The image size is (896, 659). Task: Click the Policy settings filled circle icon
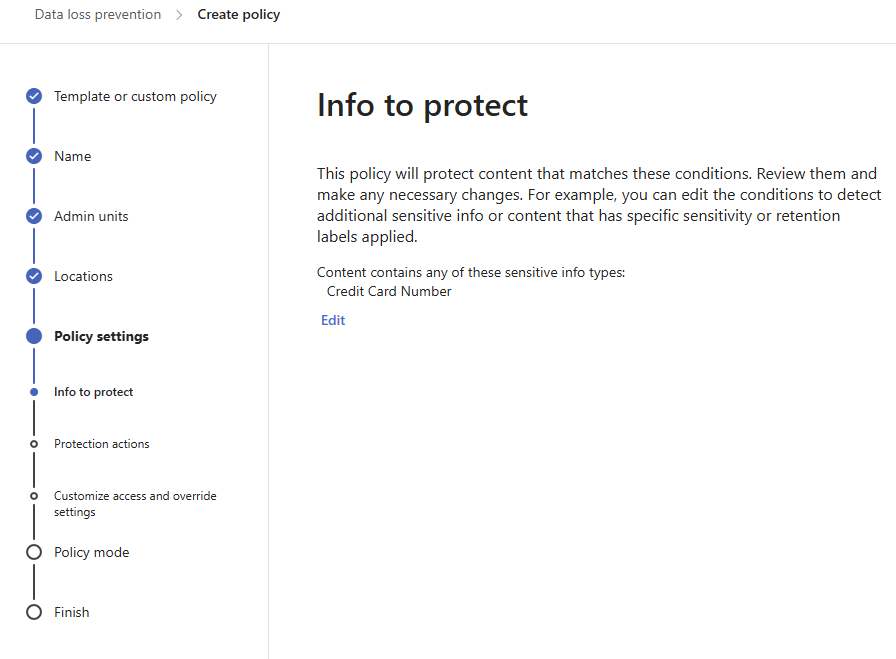(34, 336)
